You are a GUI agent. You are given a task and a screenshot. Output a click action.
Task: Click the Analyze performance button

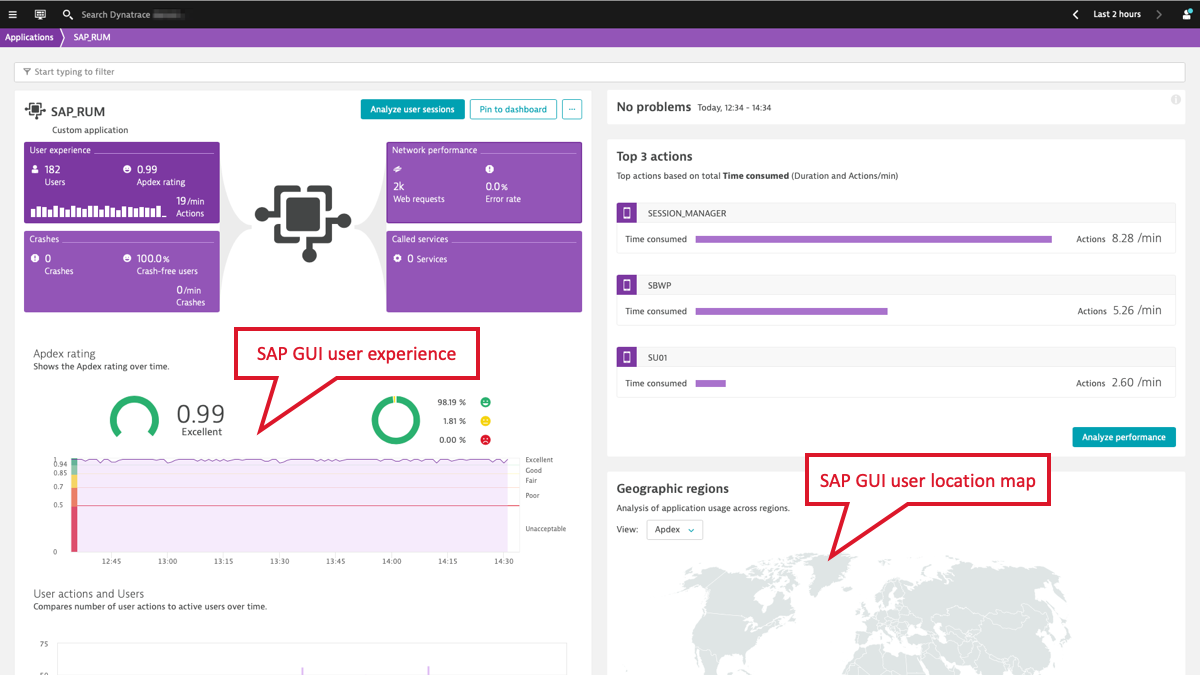tap(1124, 437)
